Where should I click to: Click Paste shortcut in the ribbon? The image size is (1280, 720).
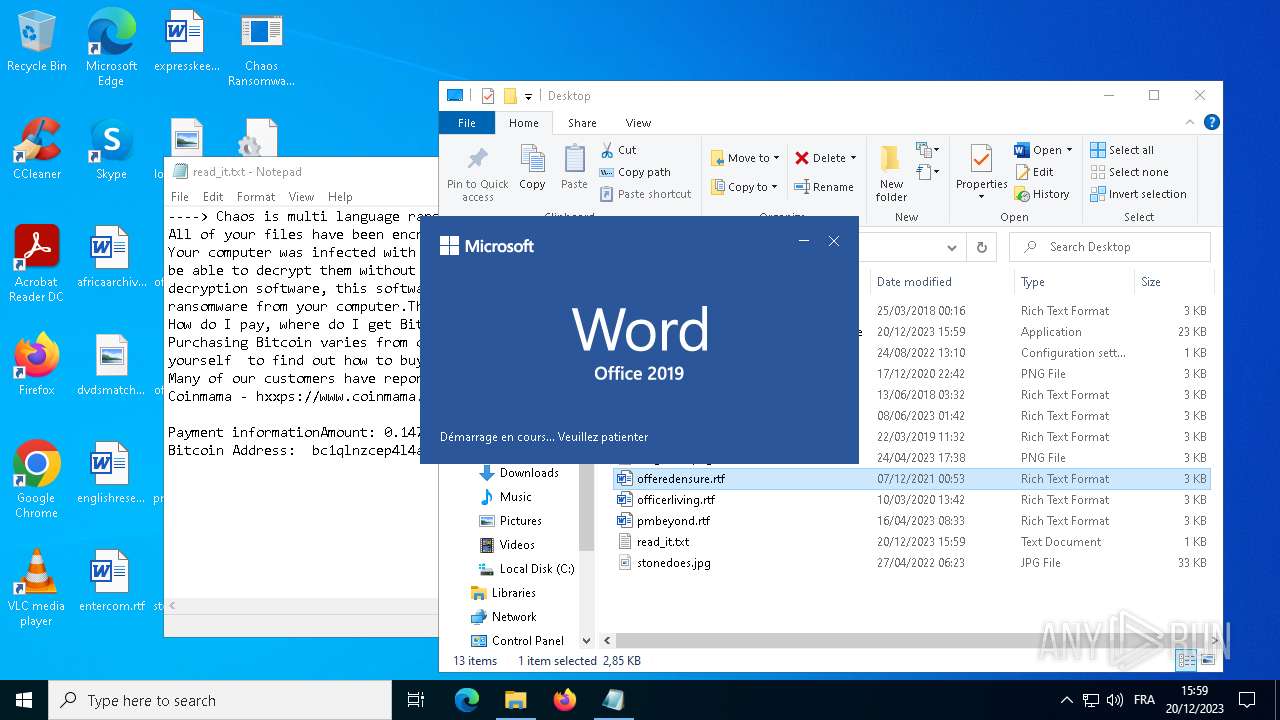point(645,194)
